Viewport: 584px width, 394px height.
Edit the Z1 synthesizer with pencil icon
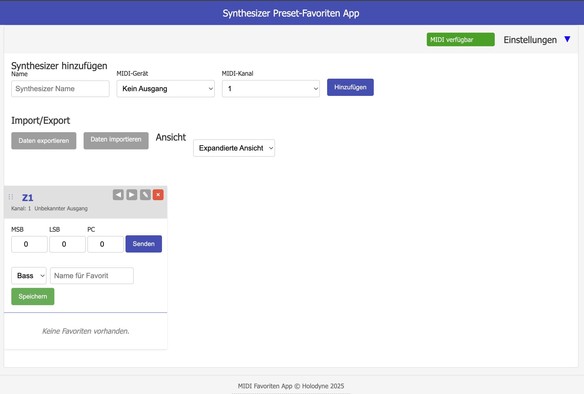pyautogui.click(x=145, y=195)
